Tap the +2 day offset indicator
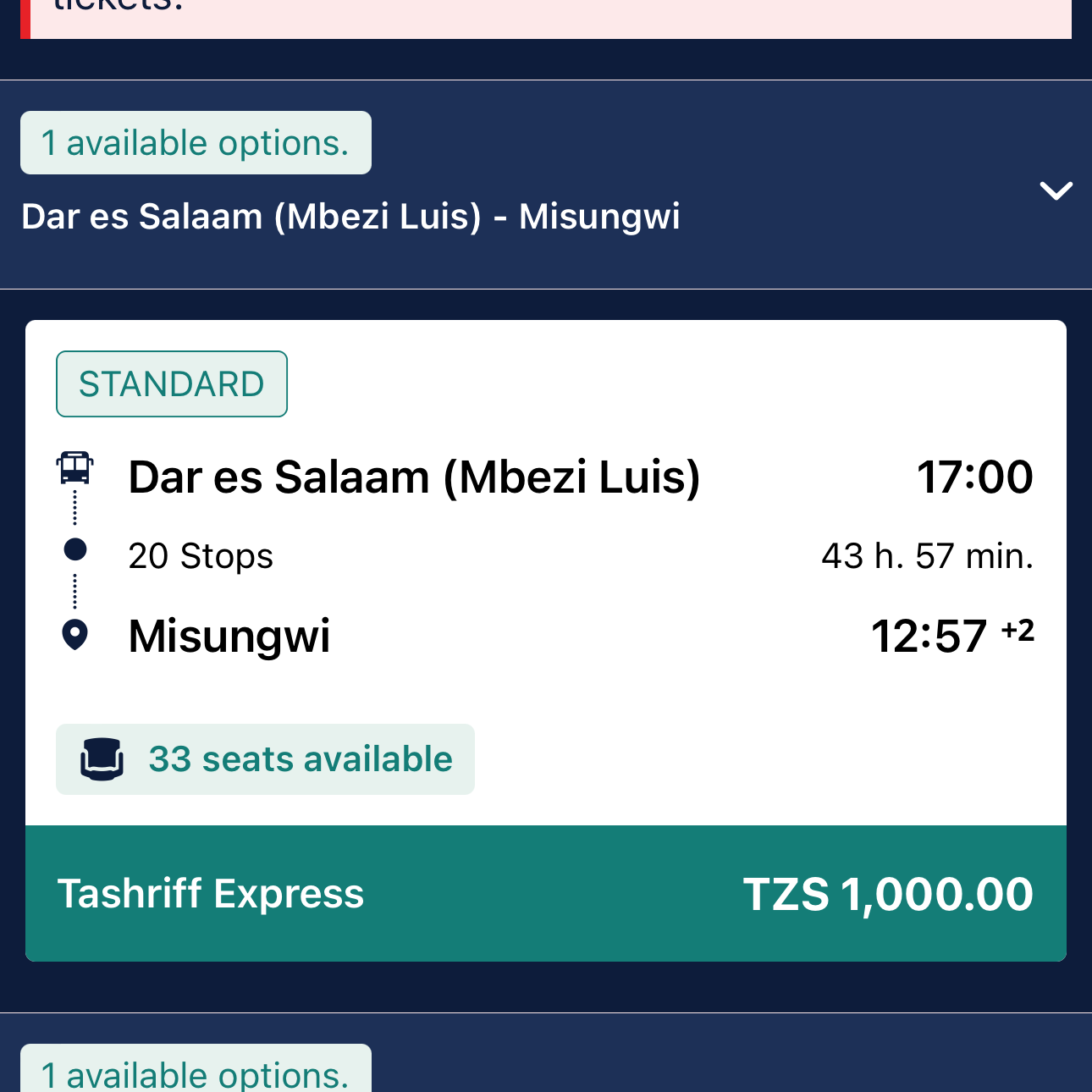1092x1092 pixels. click(1018, 631)
